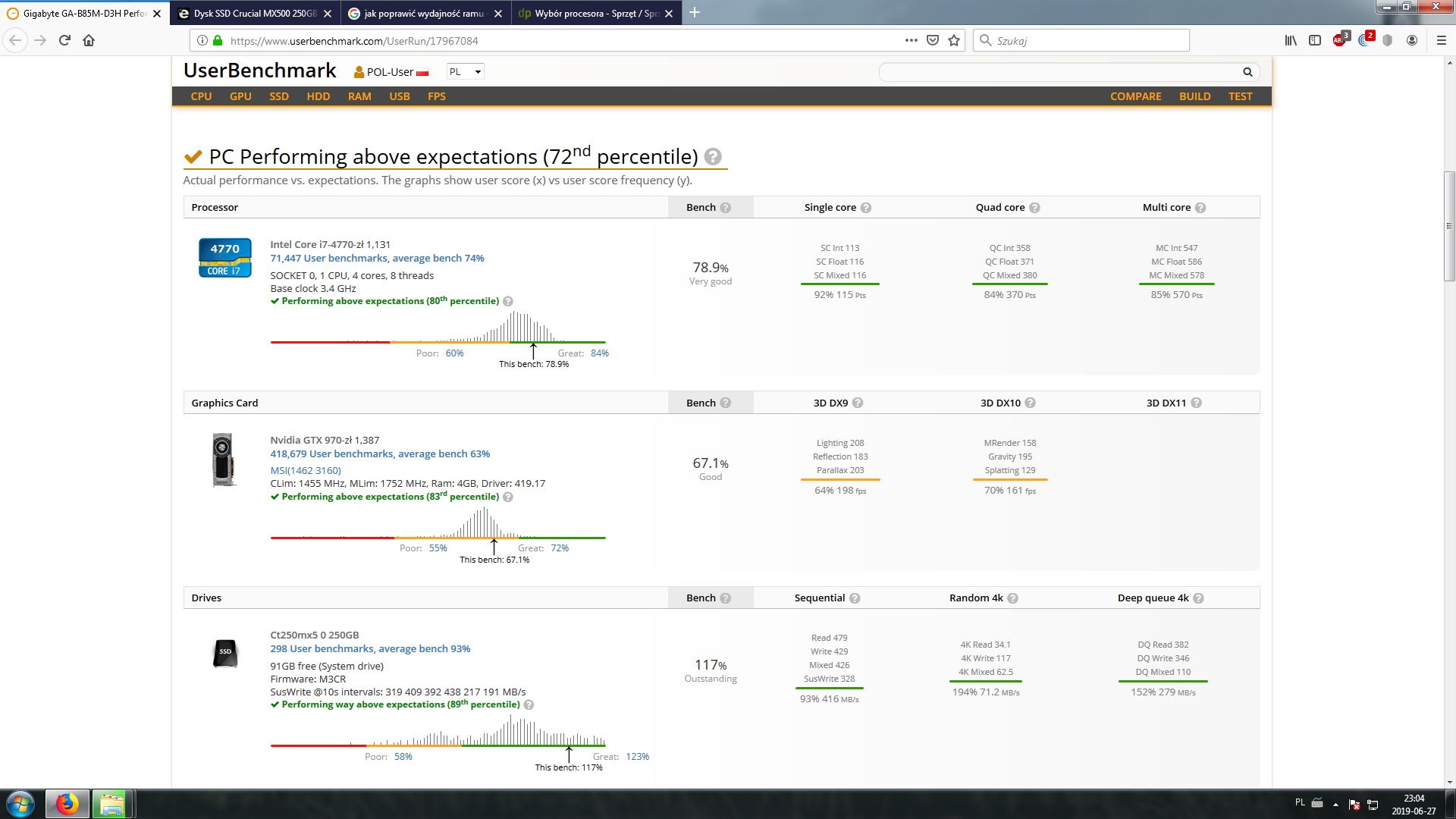The image size is (1456, 819).
Task: Open the SSD menu item
Action: pos(279,96)
